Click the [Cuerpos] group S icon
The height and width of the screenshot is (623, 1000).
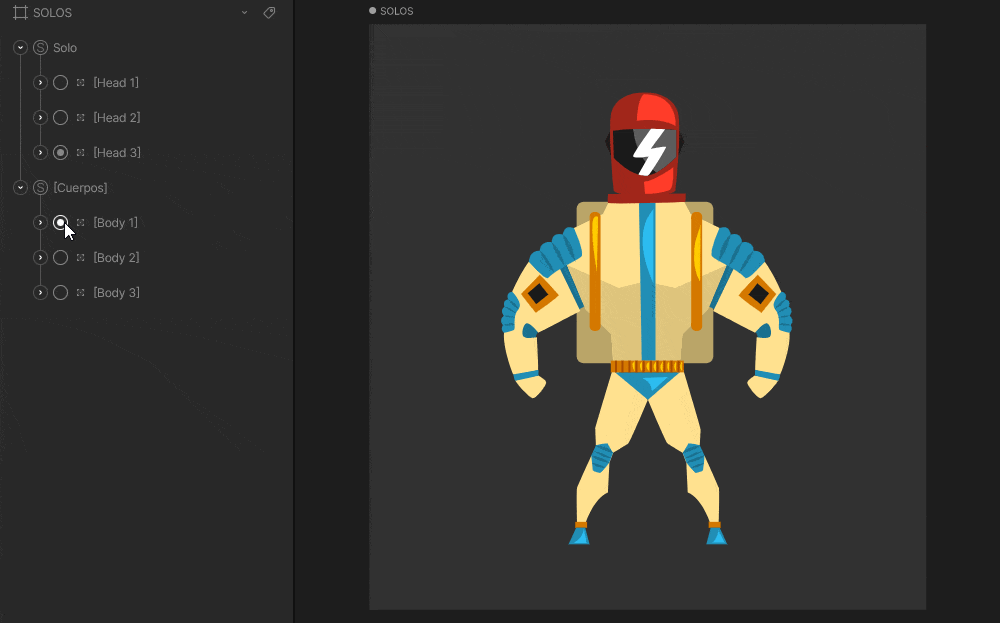pyautogui.click(x=41, y=187)
